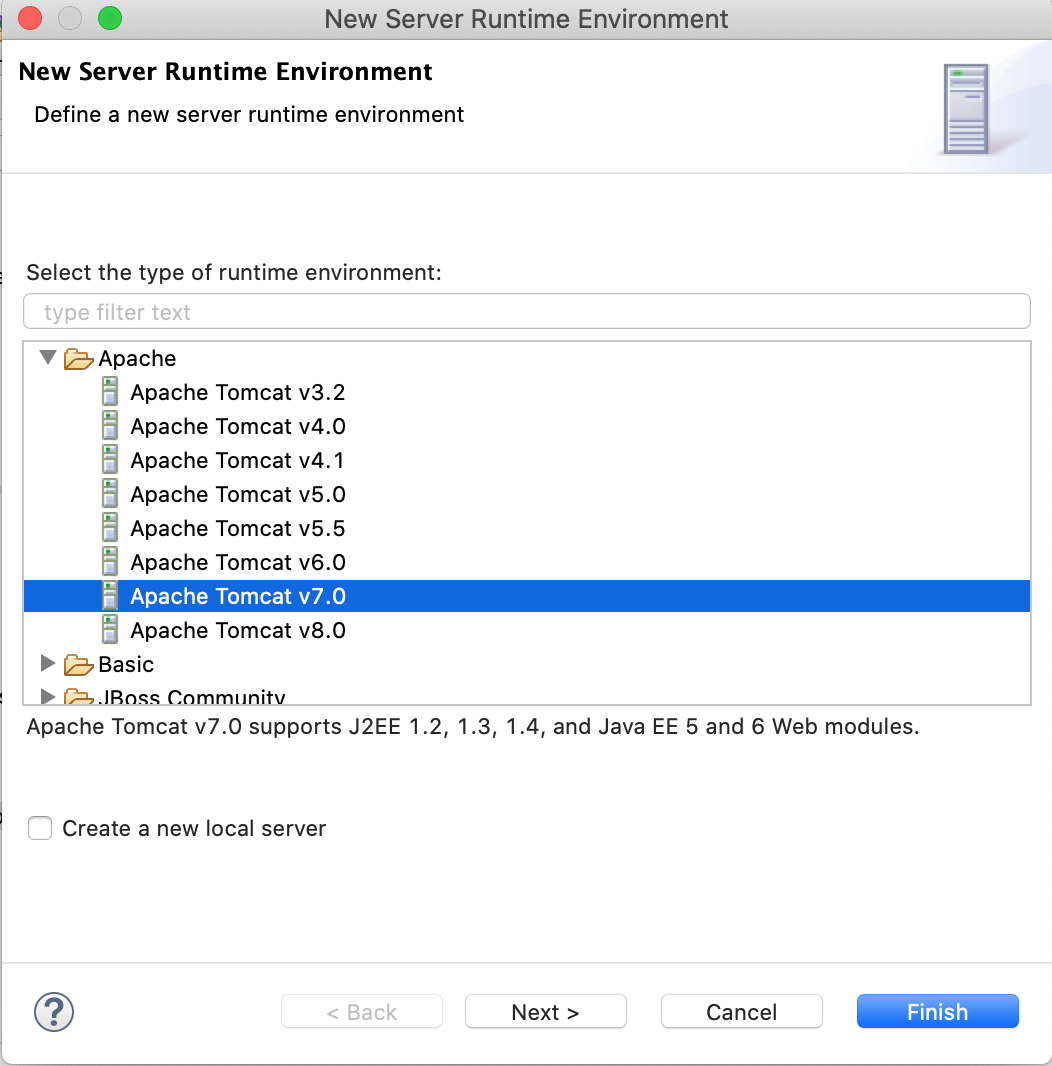This screenshot has height=1066, width=1052.
Task: Click the Apache Tomcat v4.0 server icon
Action: (x=109, y=426)
